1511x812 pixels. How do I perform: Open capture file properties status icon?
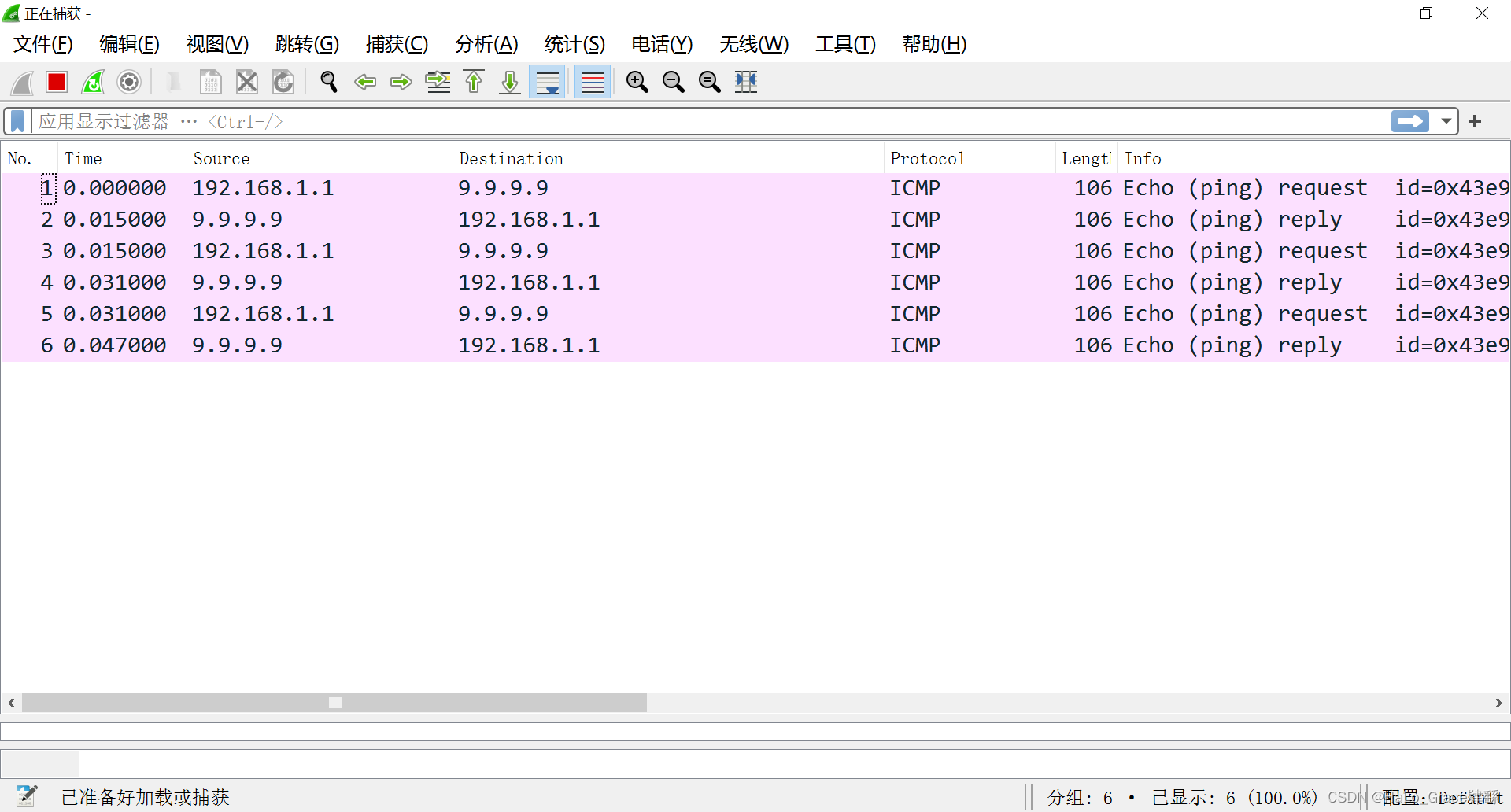point(27,796)
